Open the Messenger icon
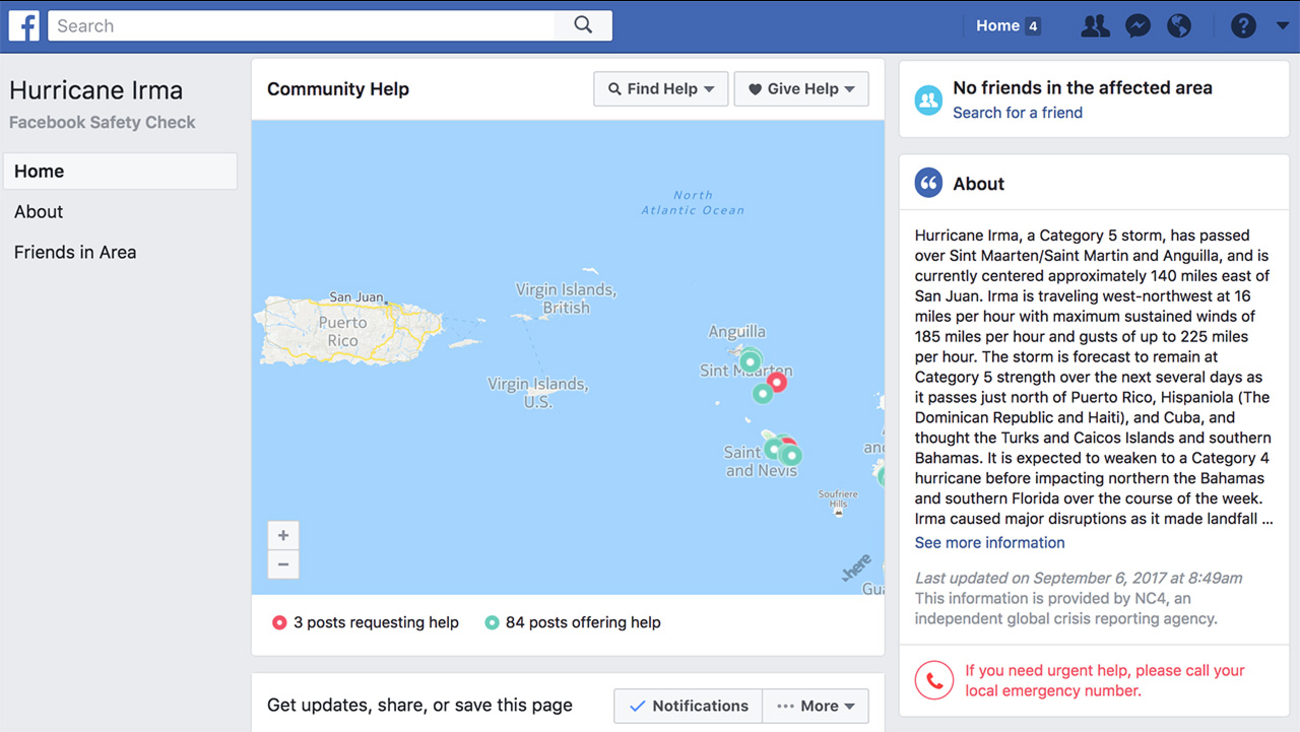 tap(1137, 25)
